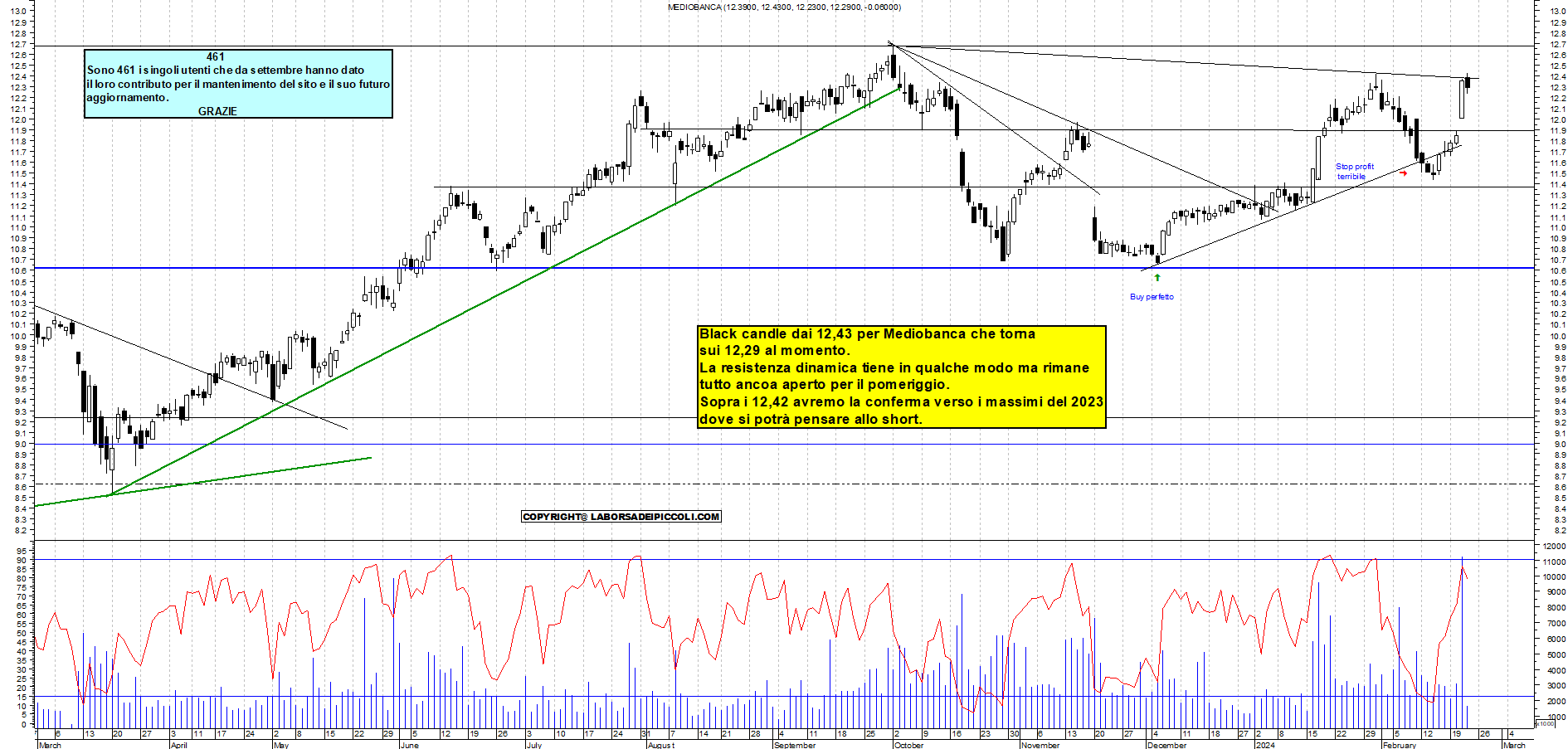The width and height of the screenshot is (1568, 749).
Task: Click the "12000" volume scale value
Action: point(1554,547)
